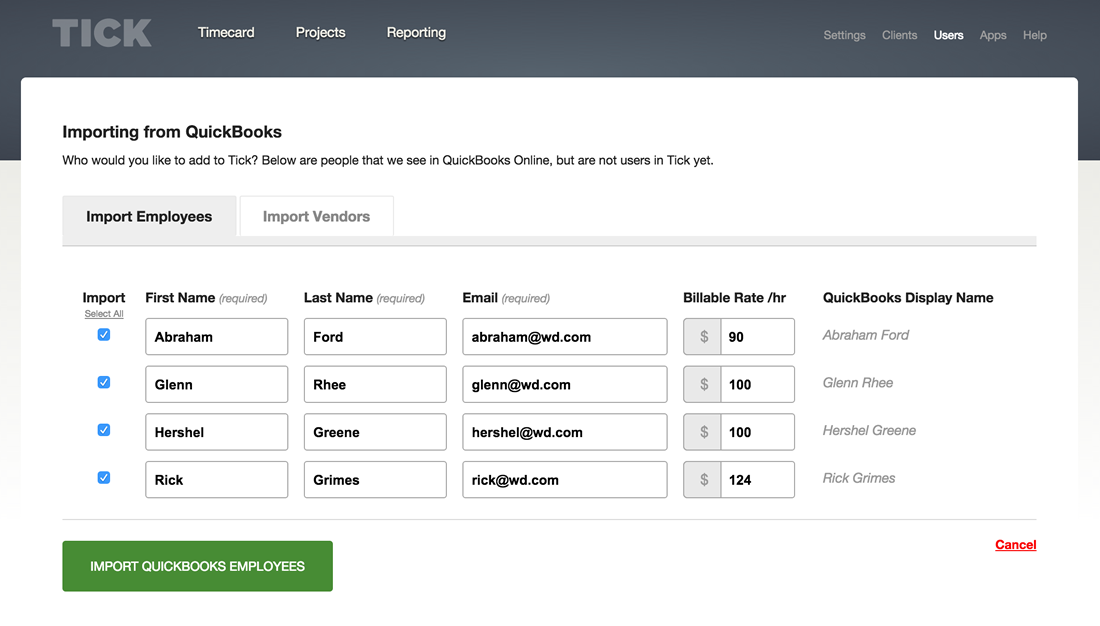Click the Billable Rate /hr column header

(x=735, y=298)
